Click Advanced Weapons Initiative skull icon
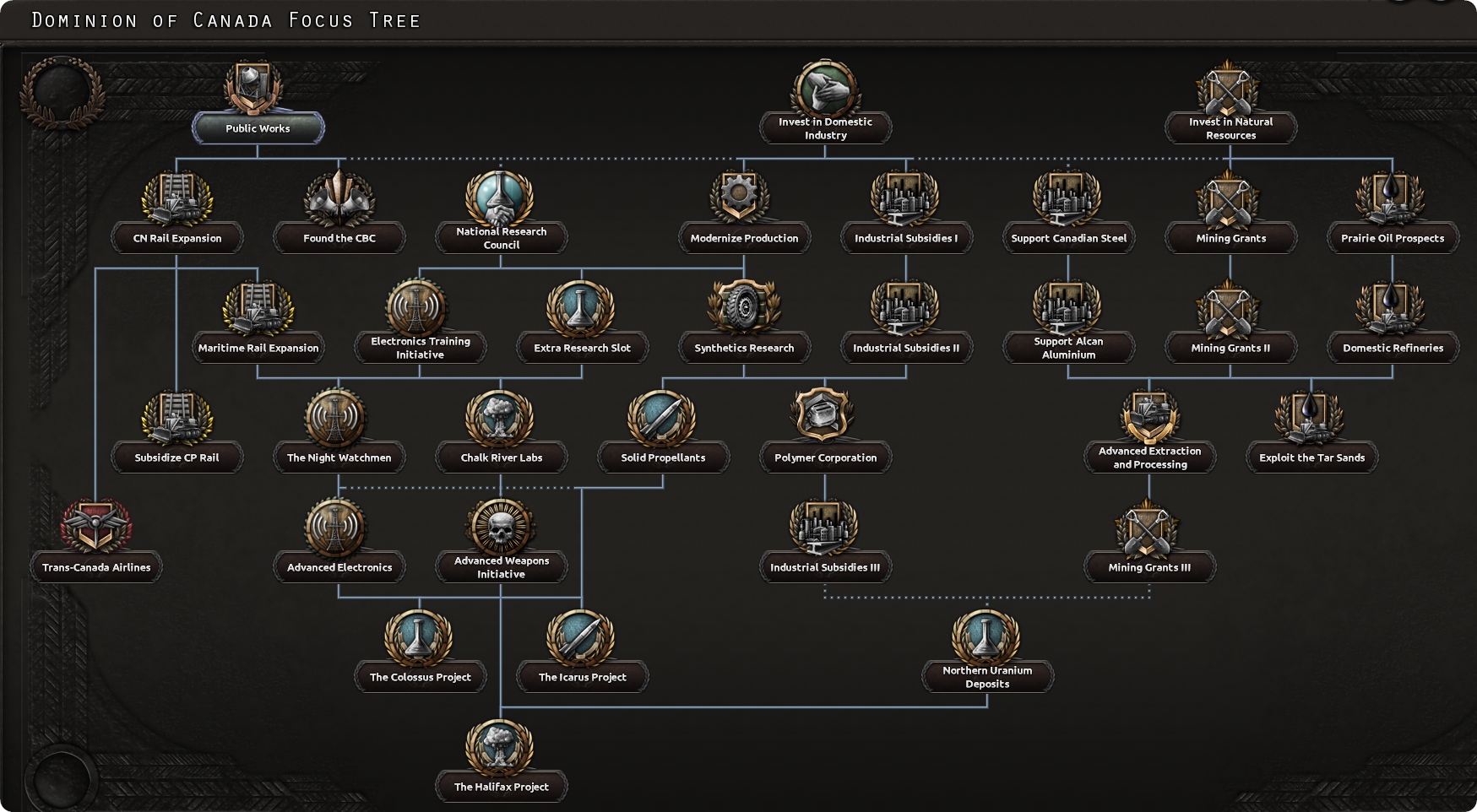Viewport: 1477px width, 812px height. click(x=500, y=527)
